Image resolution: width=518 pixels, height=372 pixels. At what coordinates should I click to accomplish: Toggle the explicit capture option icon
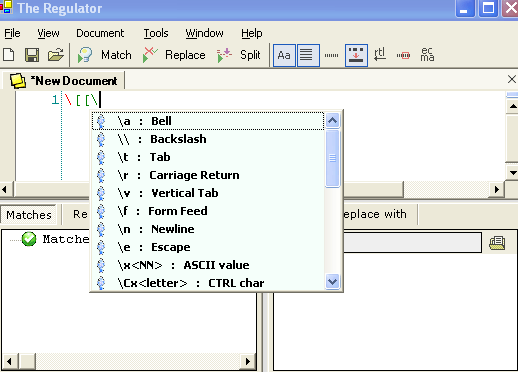[356, 55]
